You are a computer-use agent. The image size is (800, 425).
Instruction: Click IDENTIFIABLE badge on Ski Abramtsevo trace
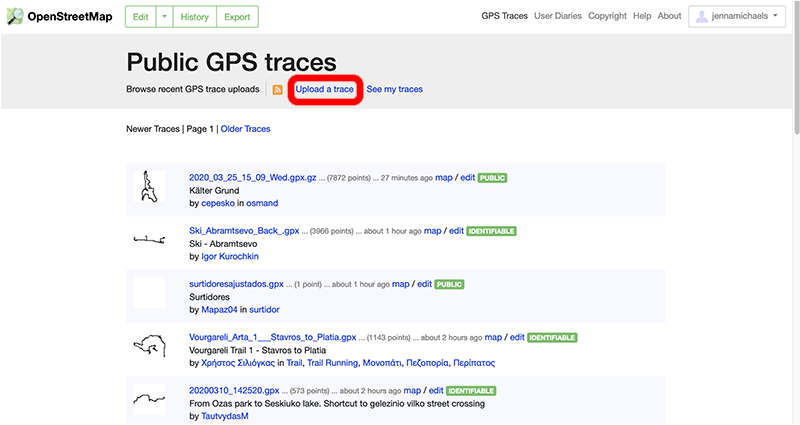point(491,231)
